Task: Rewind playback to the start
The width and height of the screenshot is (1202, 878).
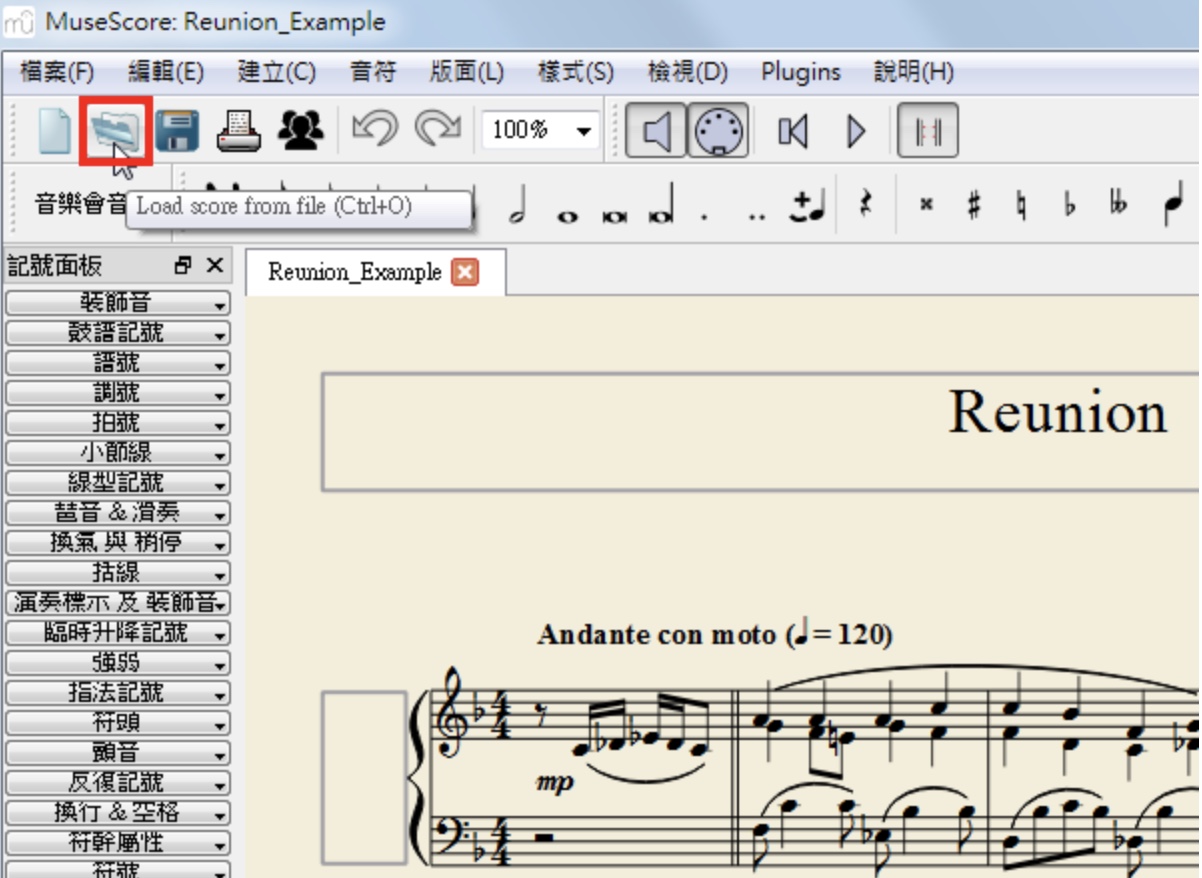Action: [793, 131]
